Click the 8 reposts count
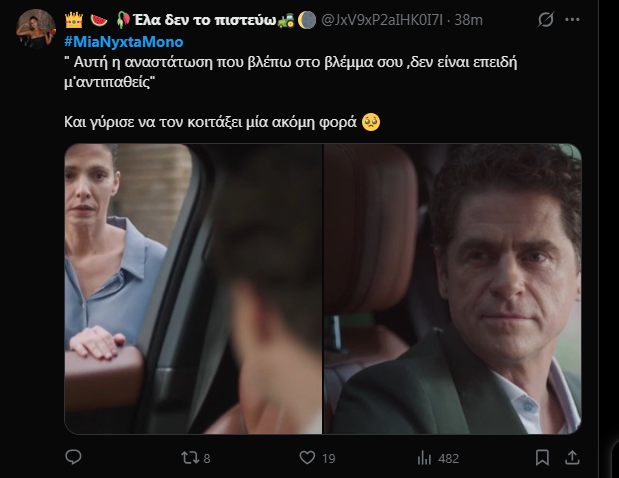619x478 pixels. [x=206, y=458]
